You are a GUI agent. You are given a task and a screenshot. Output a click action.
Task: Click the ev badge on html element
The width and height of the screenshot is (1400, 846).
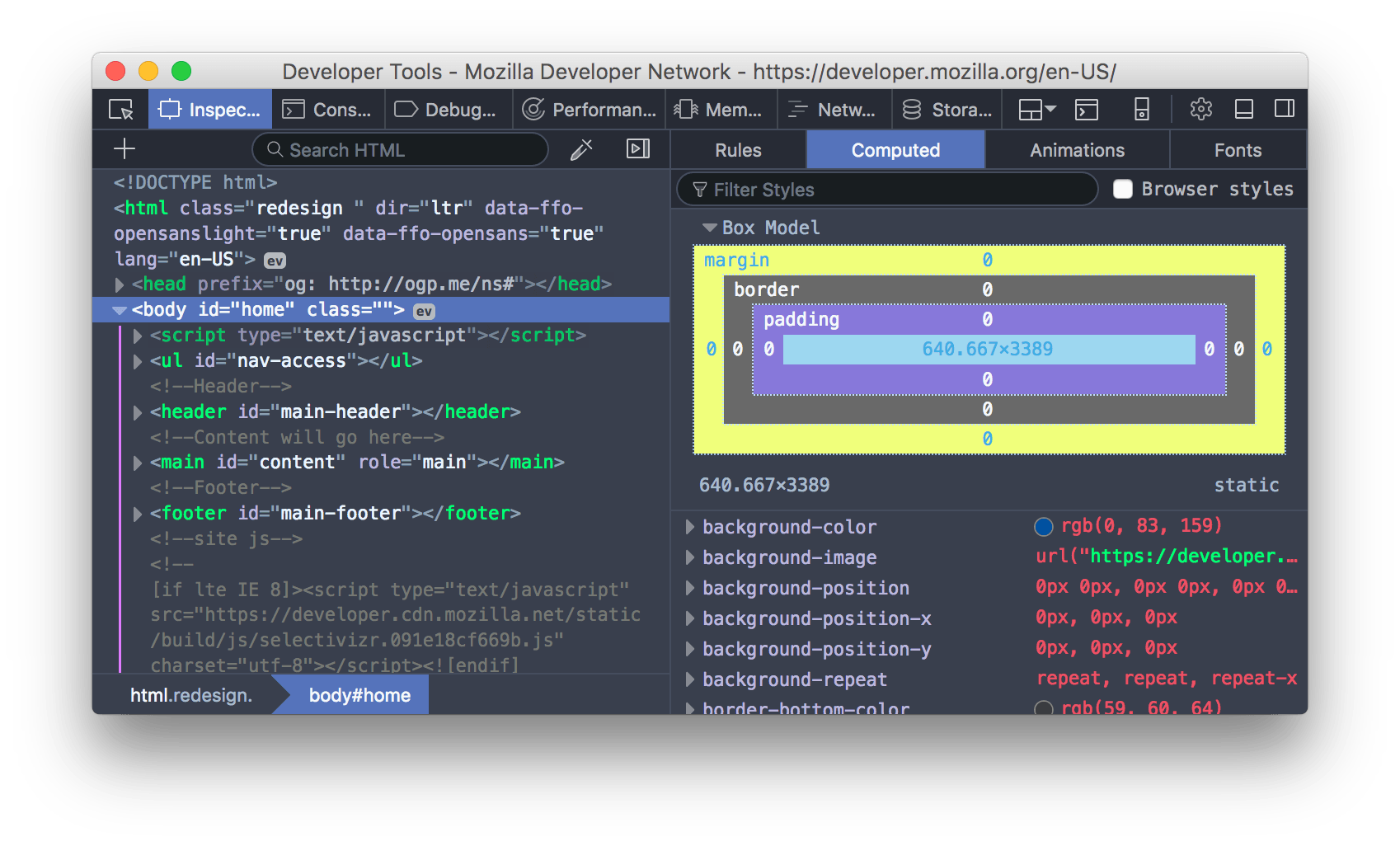tap(275, 261)
